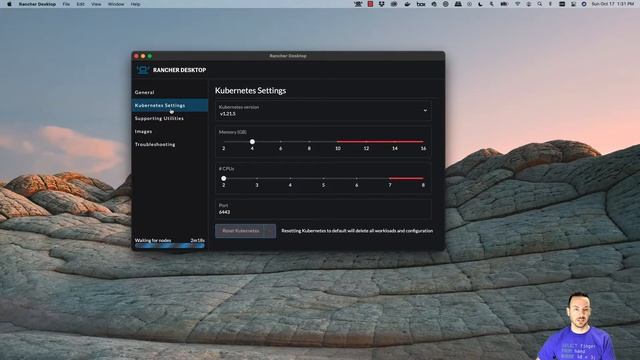This screenshot has width=640, height=360.
Task: Open the Rancher Desktop app menu
Action: point(37,4)
